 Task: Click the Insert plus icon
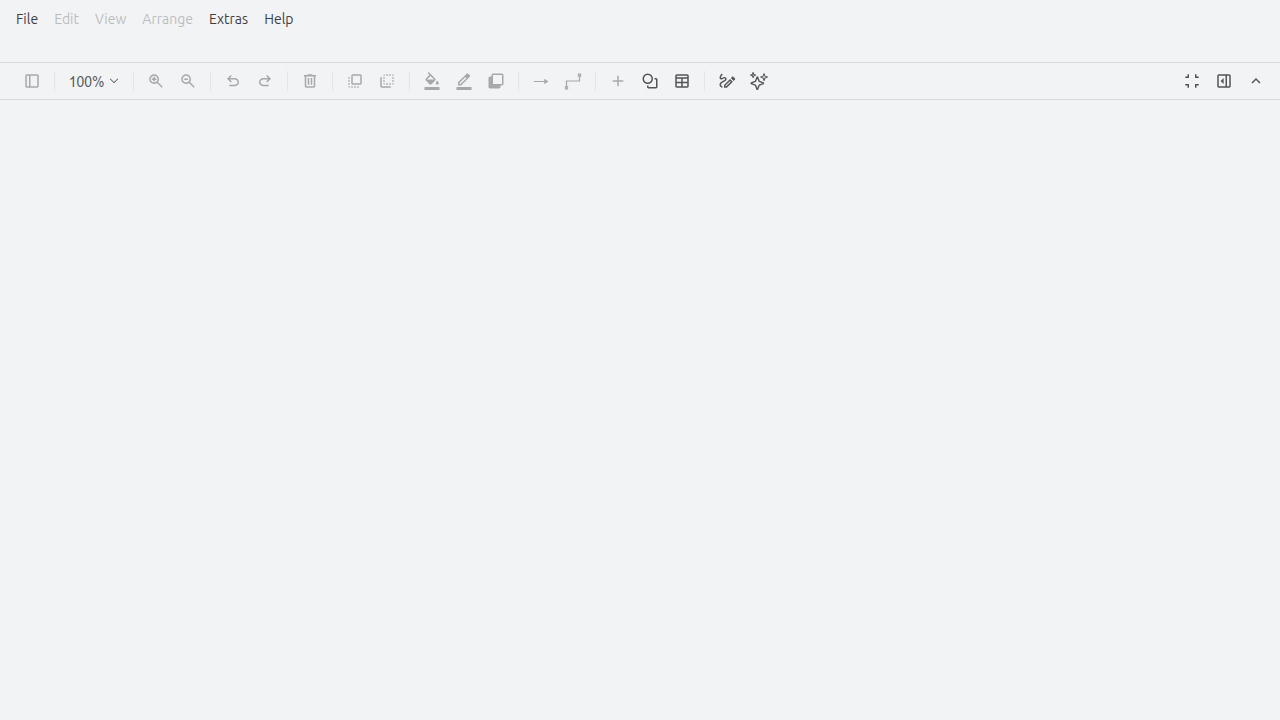[618, 81]
